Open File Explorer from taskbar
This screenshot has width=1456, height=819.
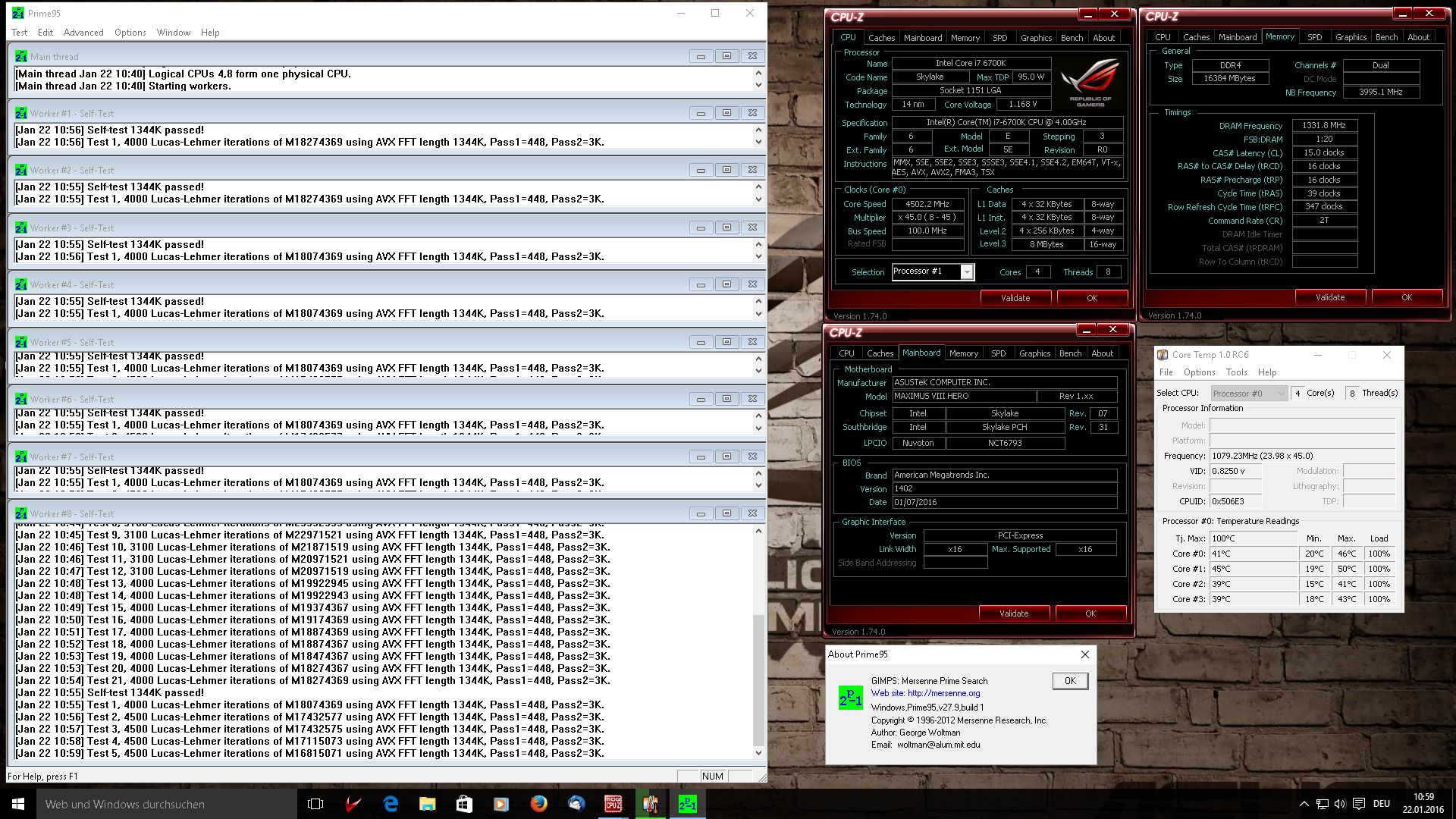pos(427,804)
